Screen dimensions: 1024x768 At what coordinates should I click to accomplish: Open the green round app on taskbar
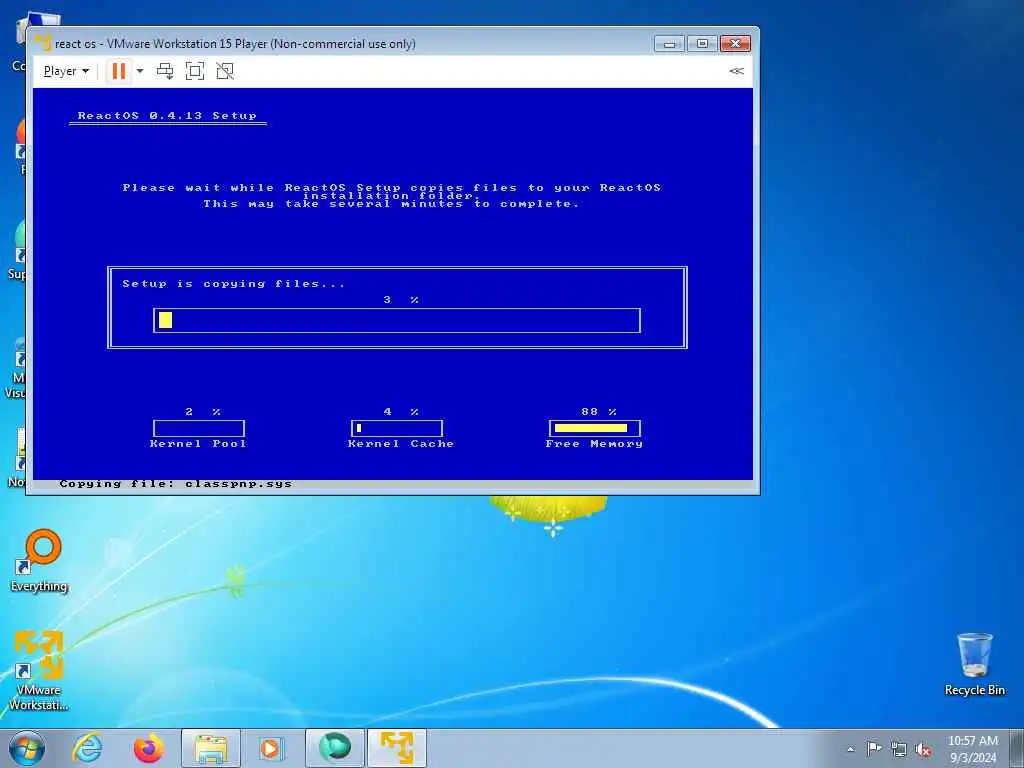click(x=334, y=748)
